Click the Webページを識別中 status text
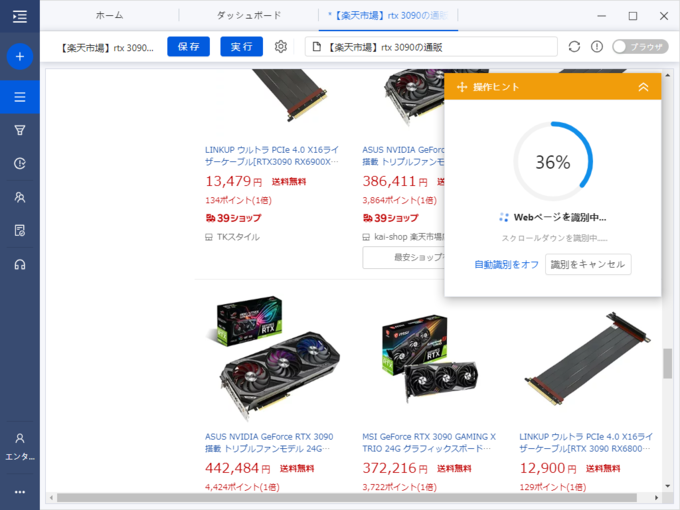The height and width of the screenshot is (510, 680). 560,217
